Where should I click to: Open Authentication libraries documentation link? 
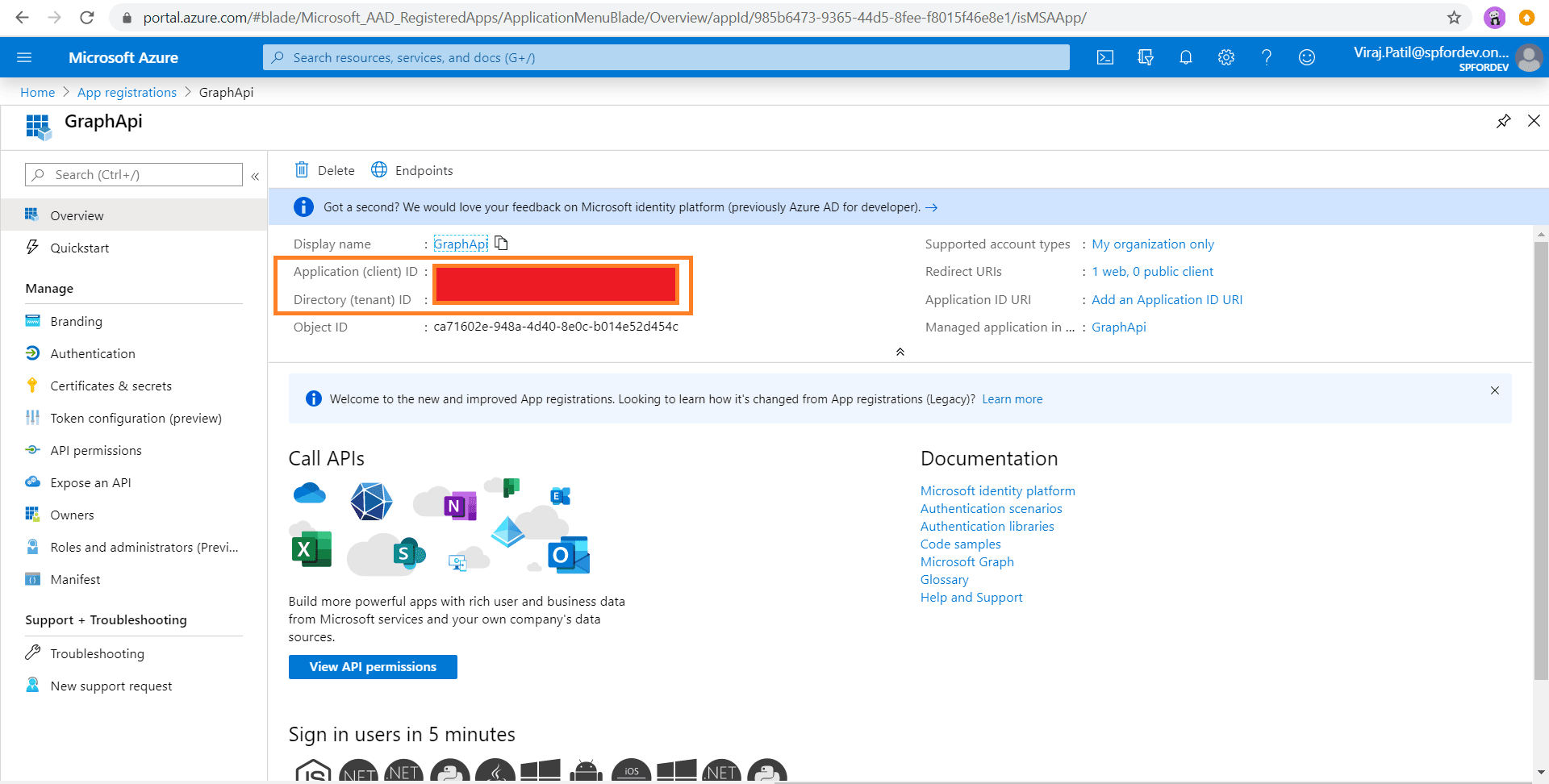987,526
